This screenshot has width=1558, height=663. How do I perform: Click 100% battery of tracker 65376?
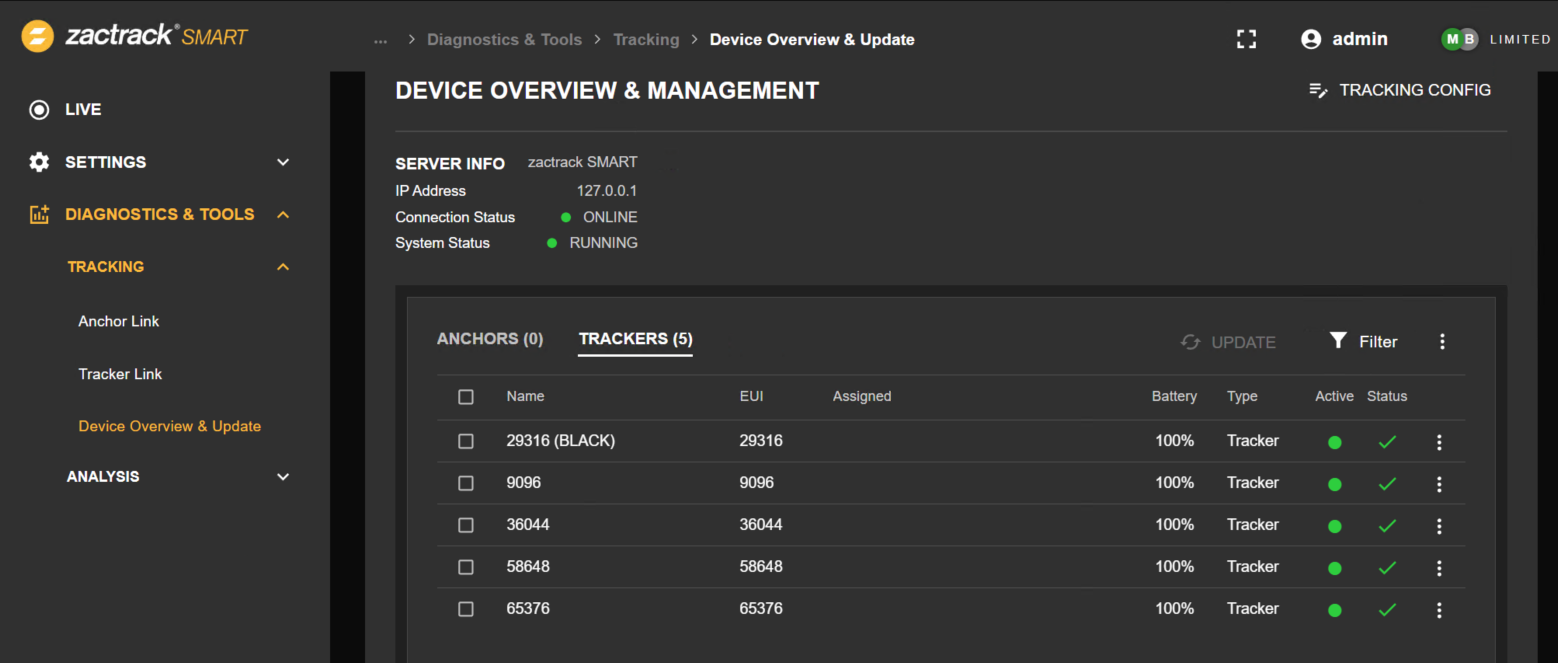1175,609
